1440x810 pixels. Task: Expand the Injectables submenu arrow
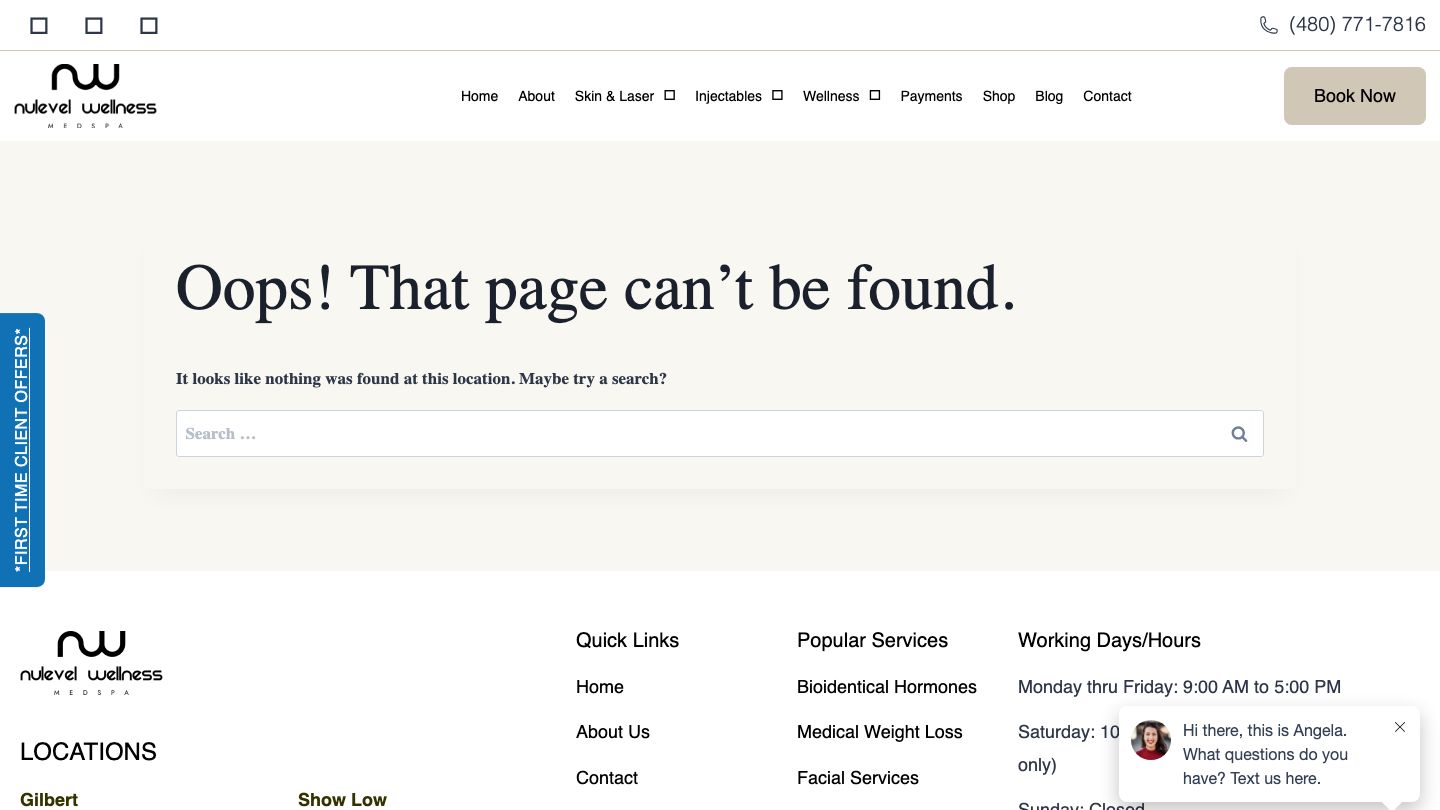(777, 95)
